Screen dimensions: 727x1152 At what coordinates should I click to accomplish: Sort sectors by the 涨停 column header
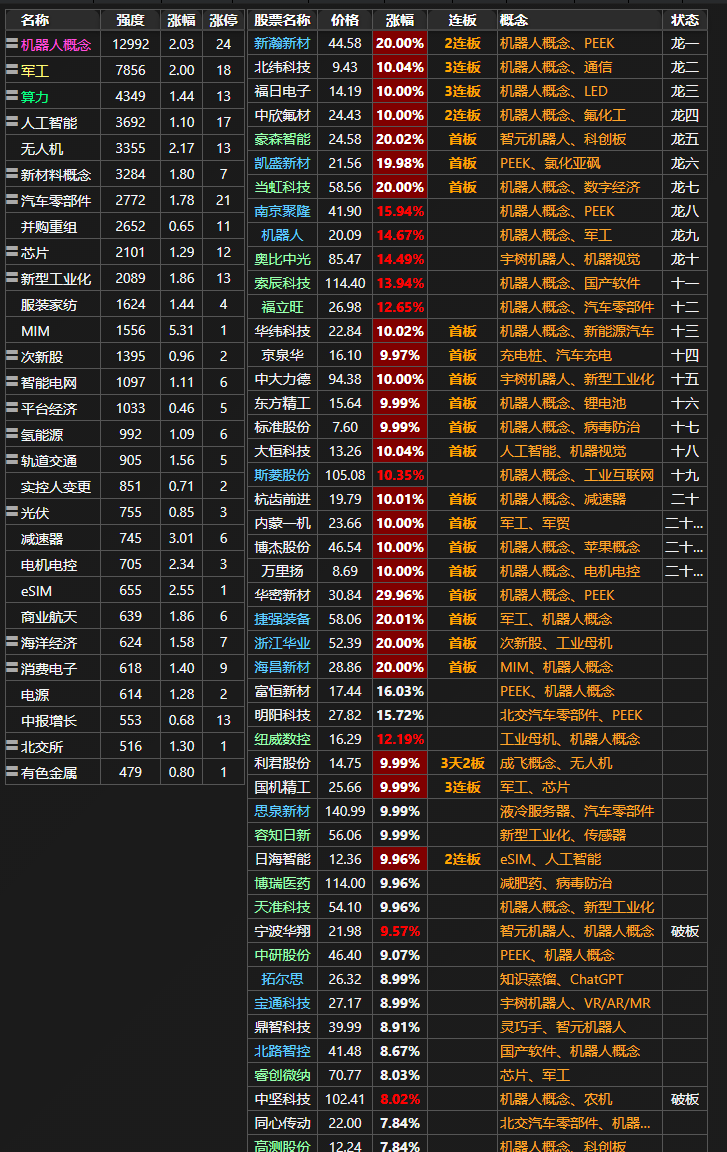tap(223, 20)
